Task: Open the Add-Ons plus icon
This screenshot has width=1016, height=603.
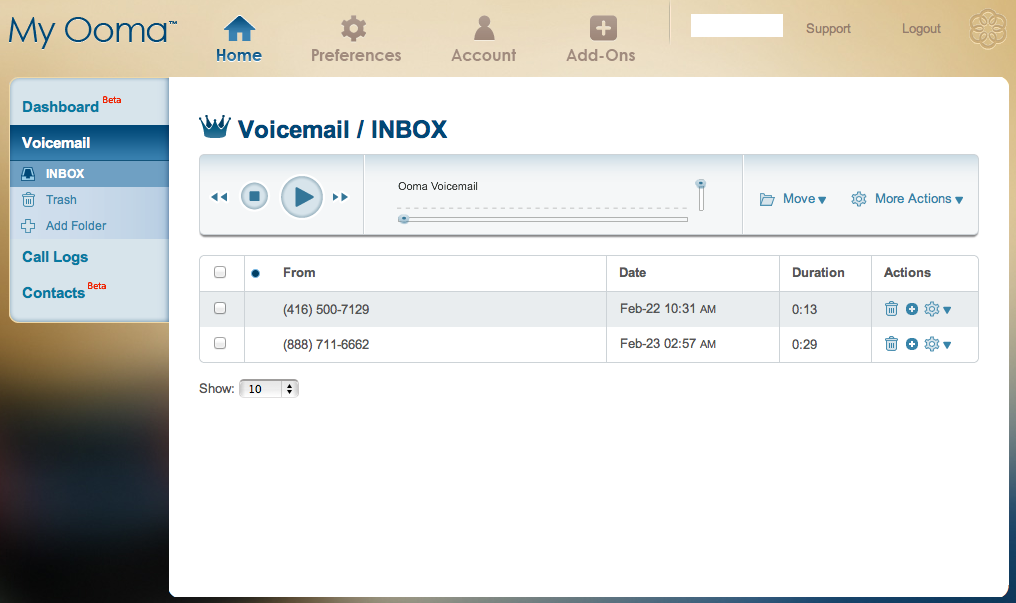Action: [603, 28]
